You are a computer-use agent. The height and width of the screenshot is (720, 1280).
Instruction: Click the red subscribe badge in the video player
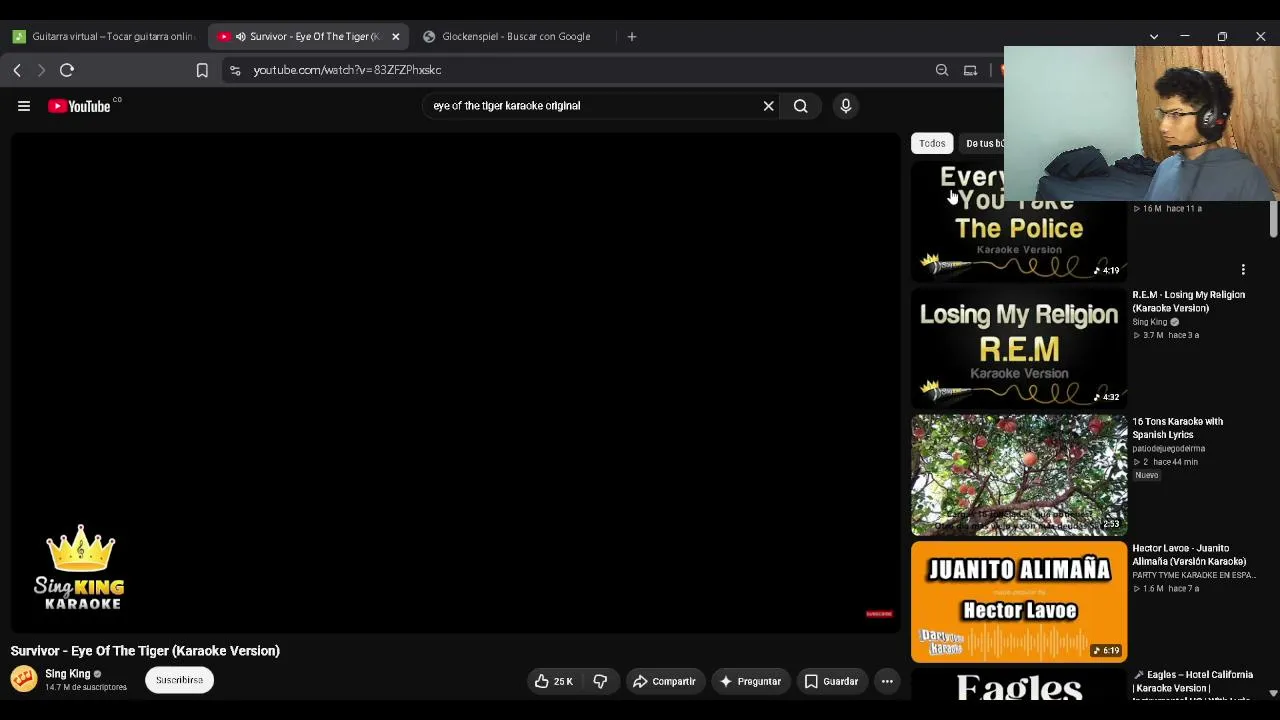(879, 614)
